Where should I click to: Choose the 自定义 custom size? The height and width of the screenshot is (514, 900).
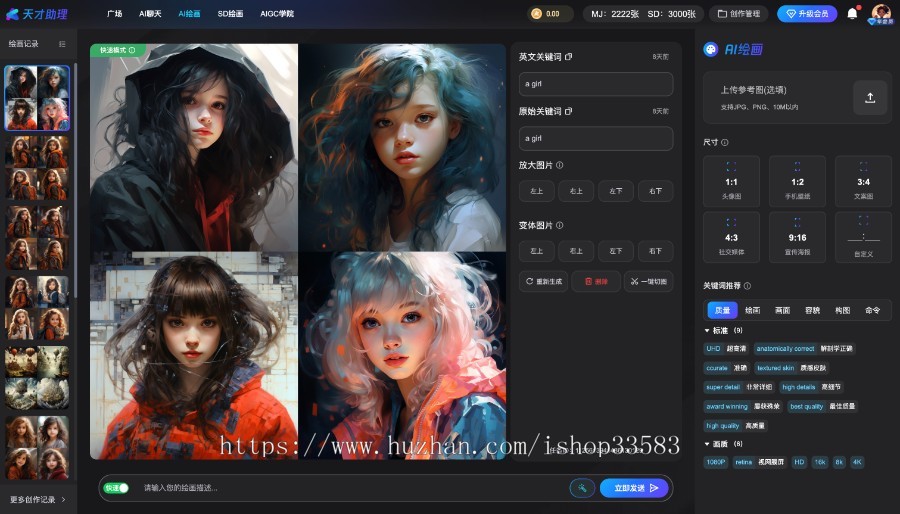click(x=863, y=237)
